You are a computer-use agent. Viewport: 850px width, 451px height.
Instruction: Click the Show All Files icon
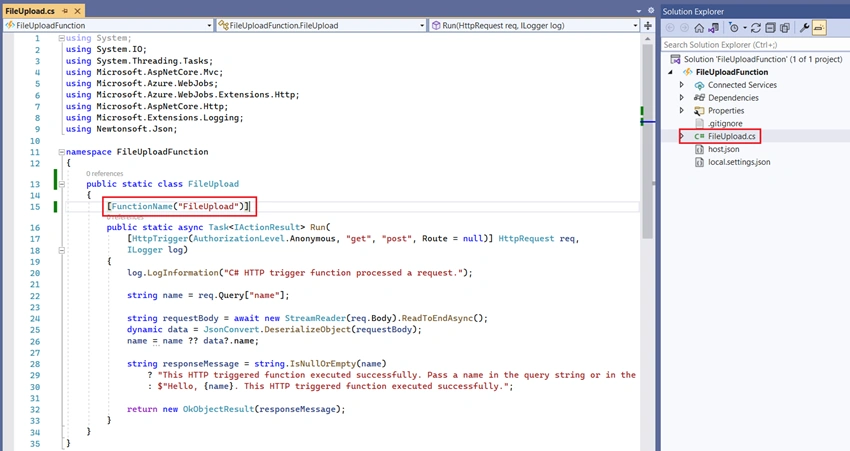pyautogui.click(x=784, y=28)
